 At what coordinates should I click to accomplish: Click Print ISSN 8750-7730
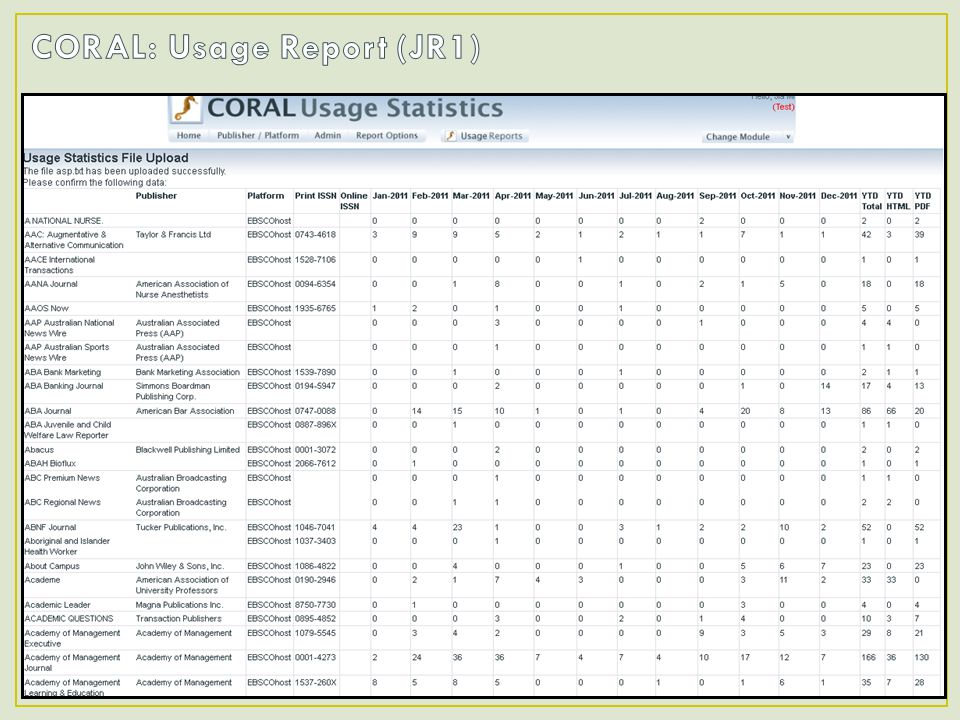315,605
